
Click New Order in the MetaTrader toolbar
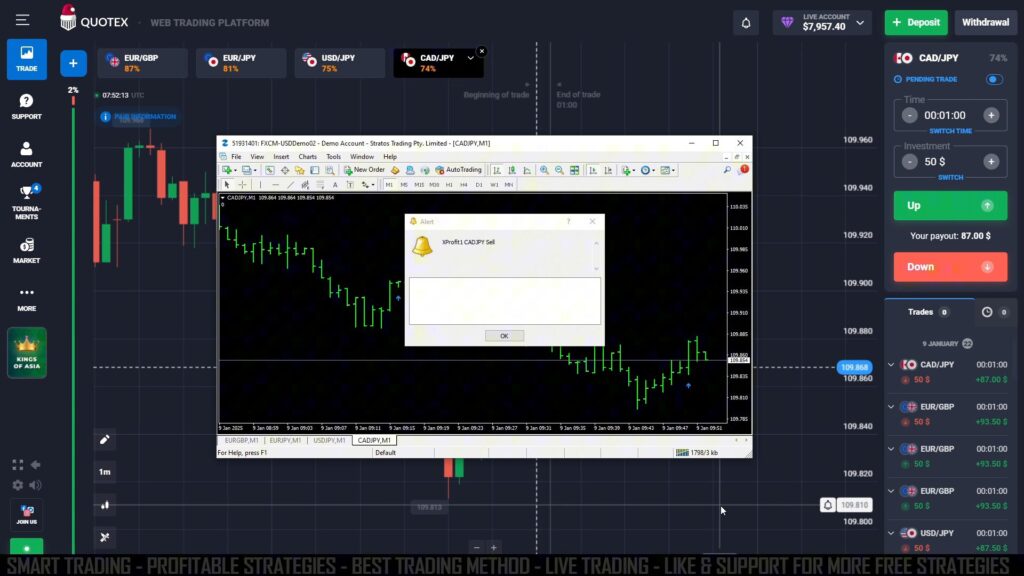click(364, 170)
